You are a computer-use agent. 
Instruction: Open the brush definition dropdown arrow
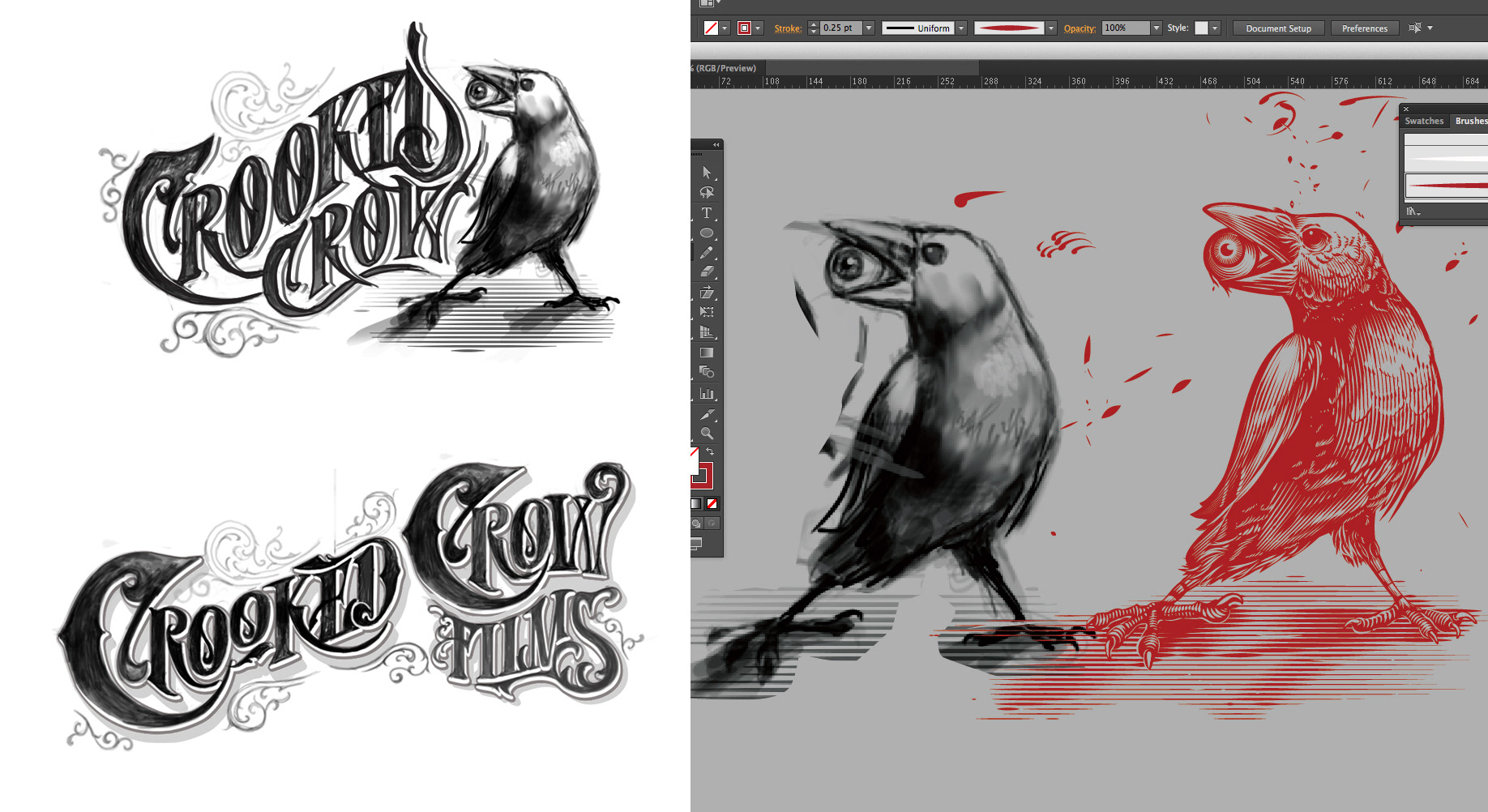(x=1051, y=28)
